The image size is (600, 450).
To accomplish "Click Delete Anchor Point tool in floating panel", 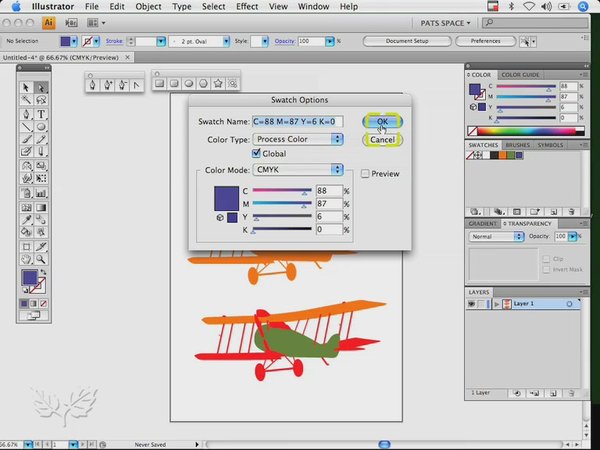I will [122, 85].
